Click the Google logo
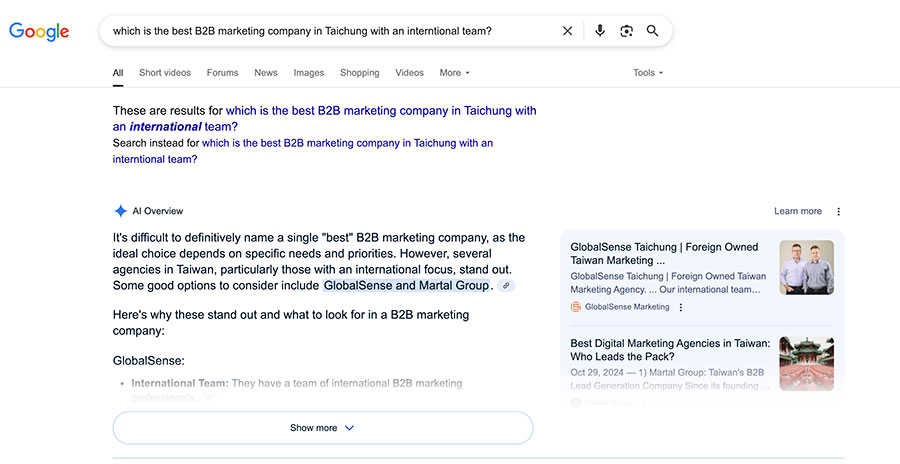Image resolution: width=900 pixels, height=464 pixels. 39,31
